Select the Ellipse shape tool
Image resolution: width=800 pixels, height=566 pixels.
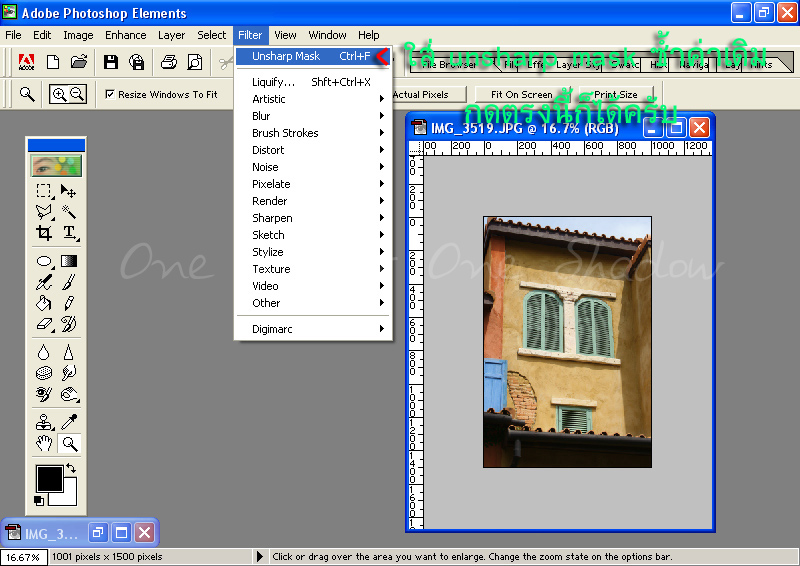coord(44,261)
